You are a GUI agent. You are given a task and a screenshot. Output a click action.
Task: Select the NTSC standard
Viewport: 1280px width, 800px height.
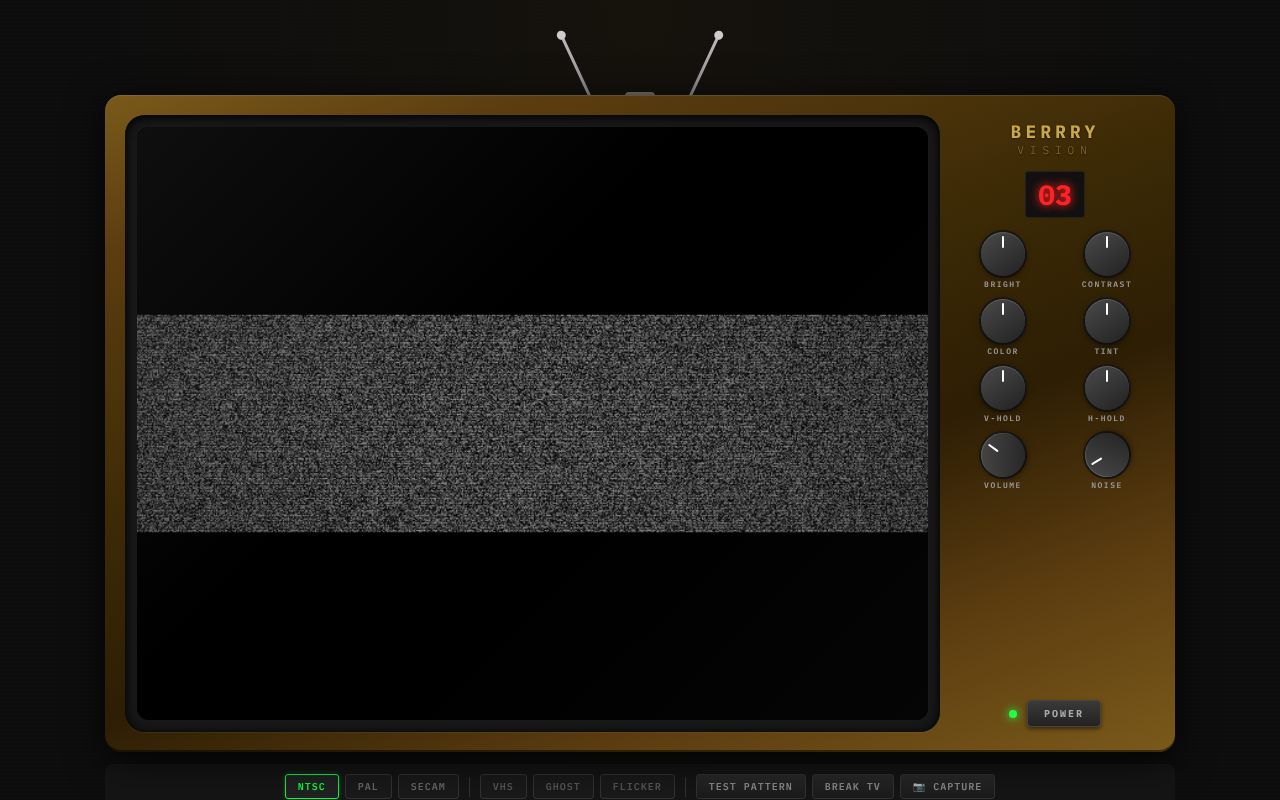(311, 786)
